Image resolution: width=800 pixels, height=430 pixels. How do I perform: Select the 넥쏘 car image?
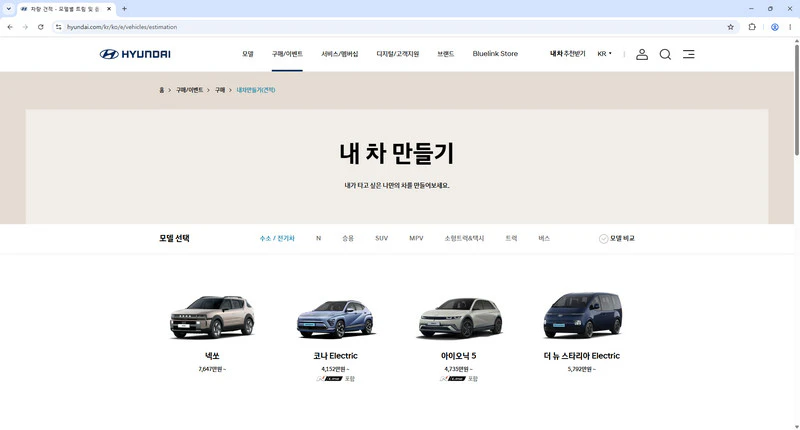[212, 317]
